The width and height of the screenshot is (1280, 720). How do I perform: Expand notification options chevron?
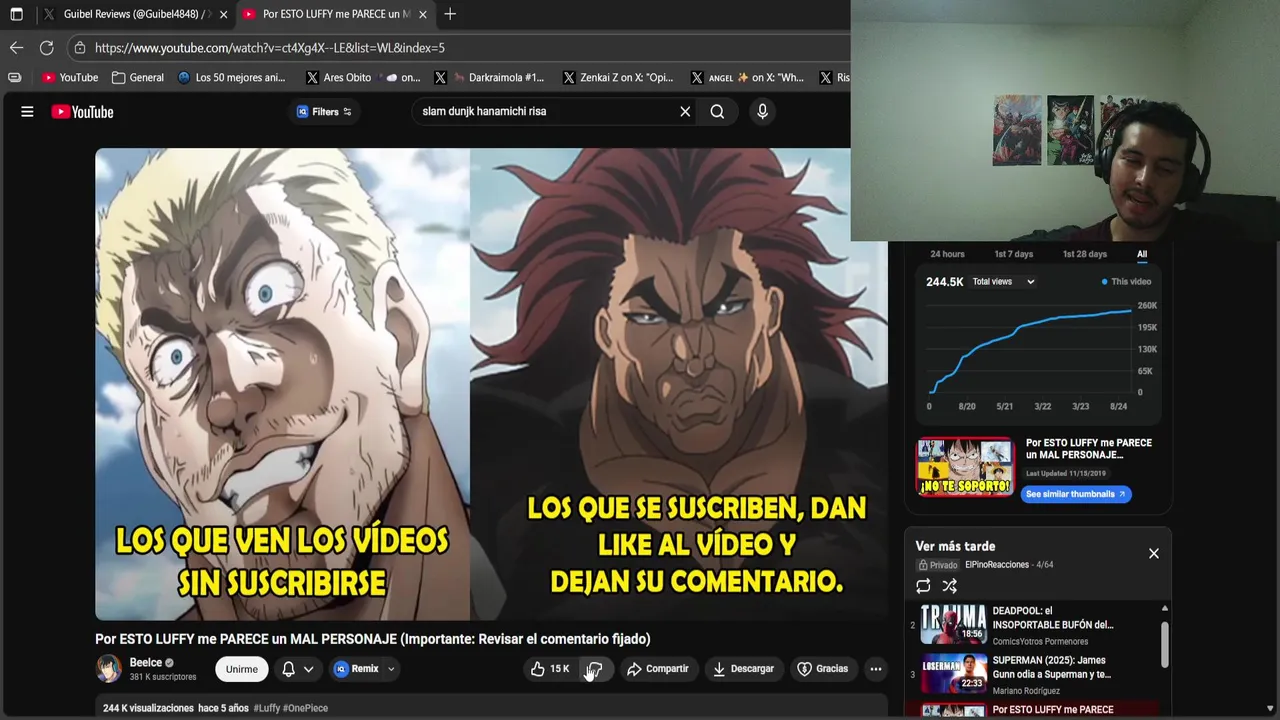pos(308,669)
